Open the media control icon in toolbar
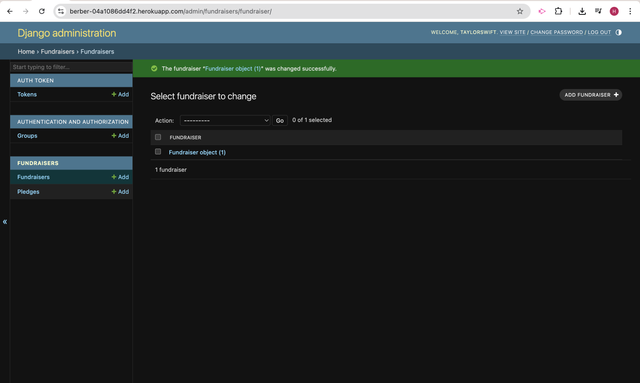The height and width of the screenshot is (383, 640). (x=598, y=11)
